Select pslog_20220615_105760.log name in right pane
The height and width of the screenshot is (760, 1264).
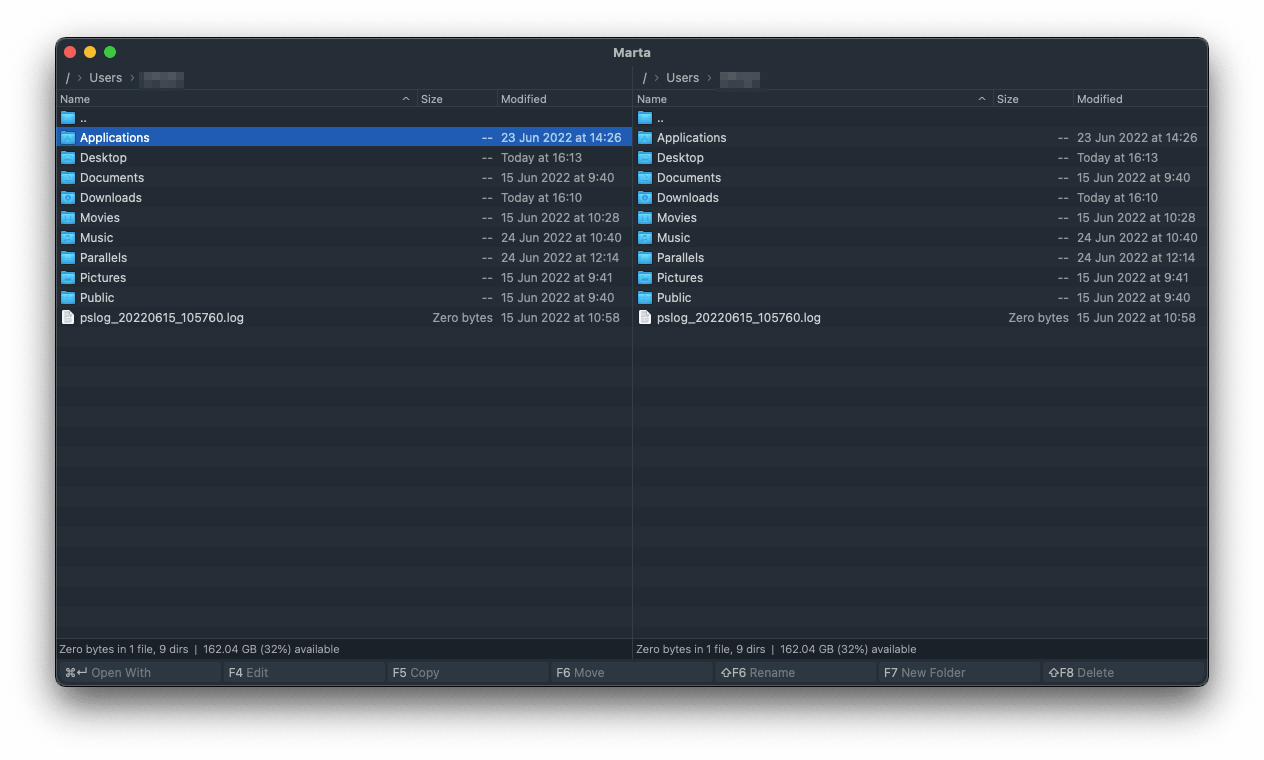(x=739, y=318)
